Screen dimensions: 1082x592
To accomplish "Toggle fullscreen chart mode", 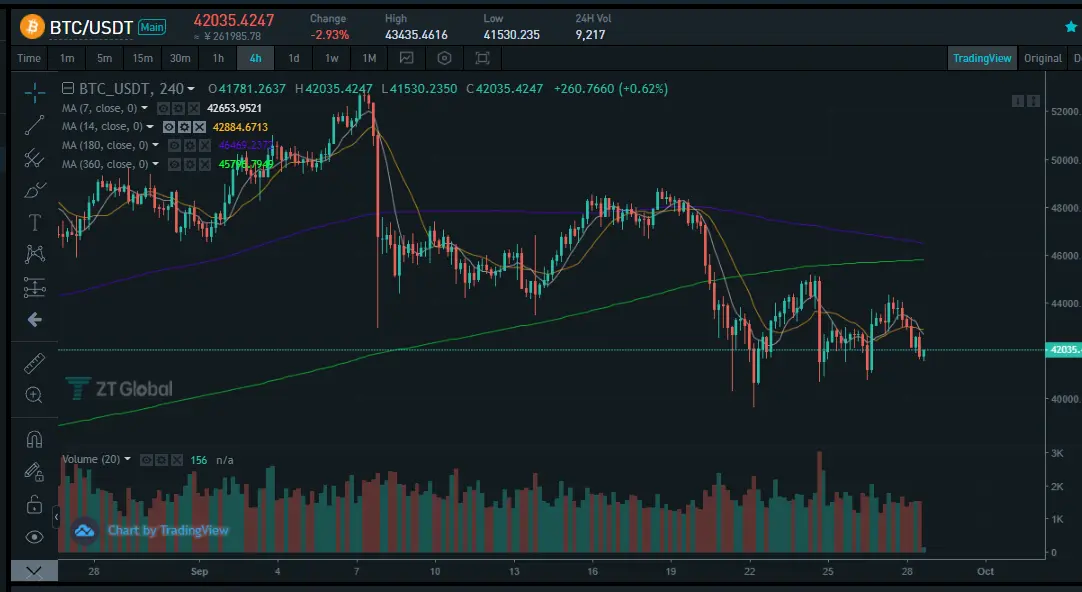I will click(482, 58).
